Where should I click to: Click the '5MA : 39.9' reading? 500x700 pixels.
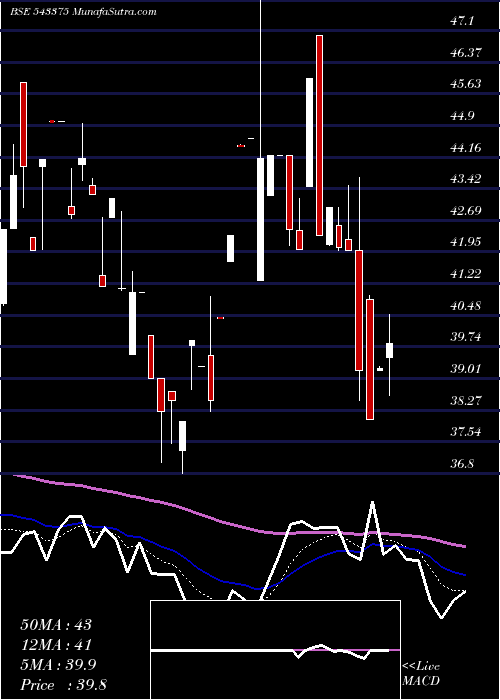pos(60,665)
